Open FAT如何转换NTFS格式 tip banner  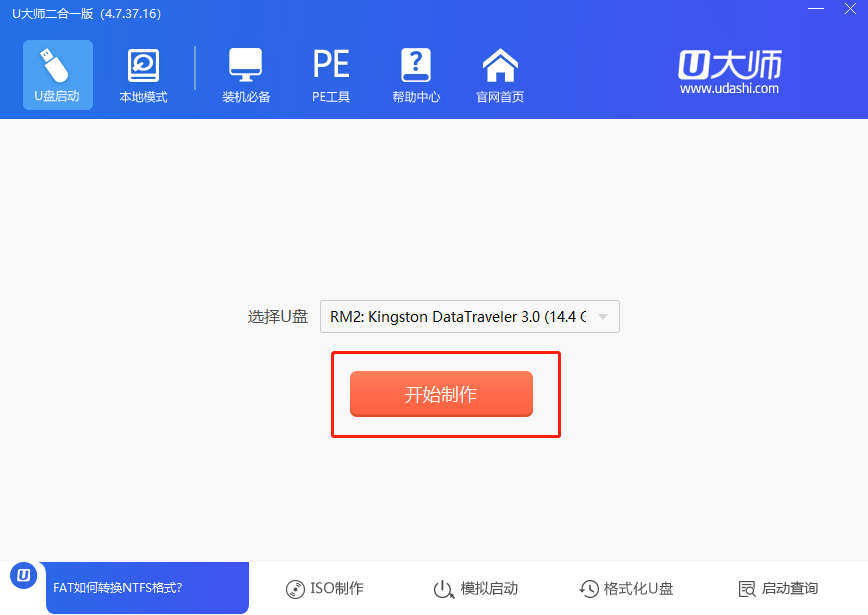pyautogui.click(x=147, y=587)
